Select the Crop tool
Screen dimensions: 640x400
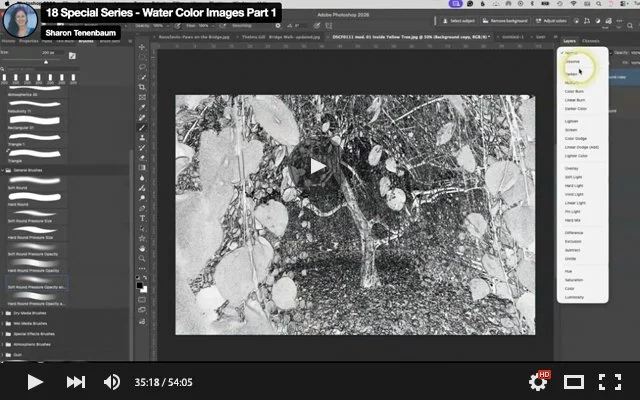click(x=142, y=87)
